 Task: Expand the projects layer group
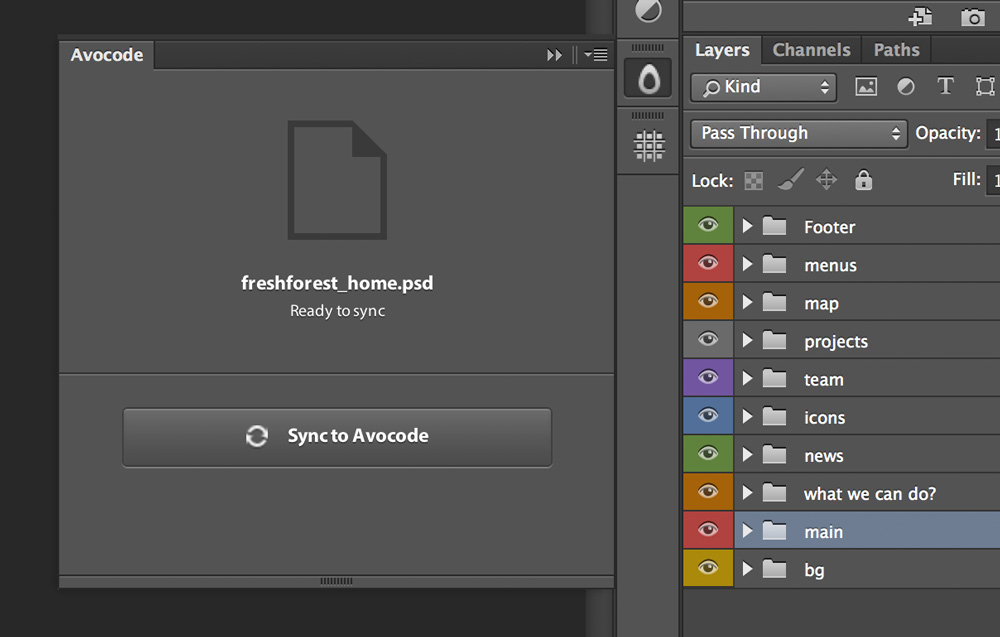747,340
